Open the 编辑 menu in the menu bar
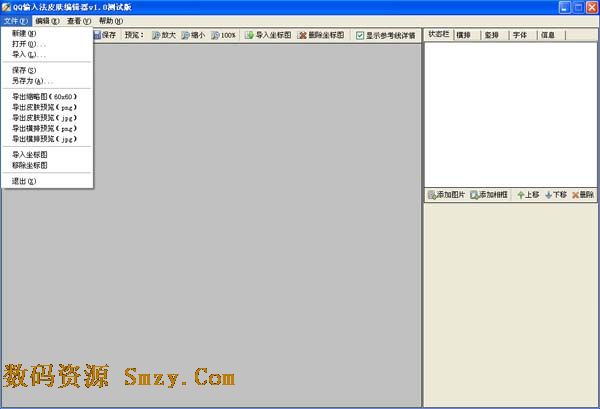 46,20
